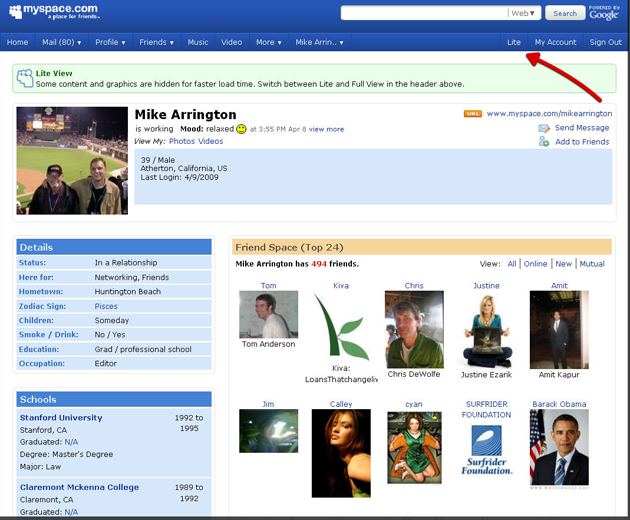630x520 pixels.
Task: Click Surfrider Foundation logo image
Action: pos(487,450)
